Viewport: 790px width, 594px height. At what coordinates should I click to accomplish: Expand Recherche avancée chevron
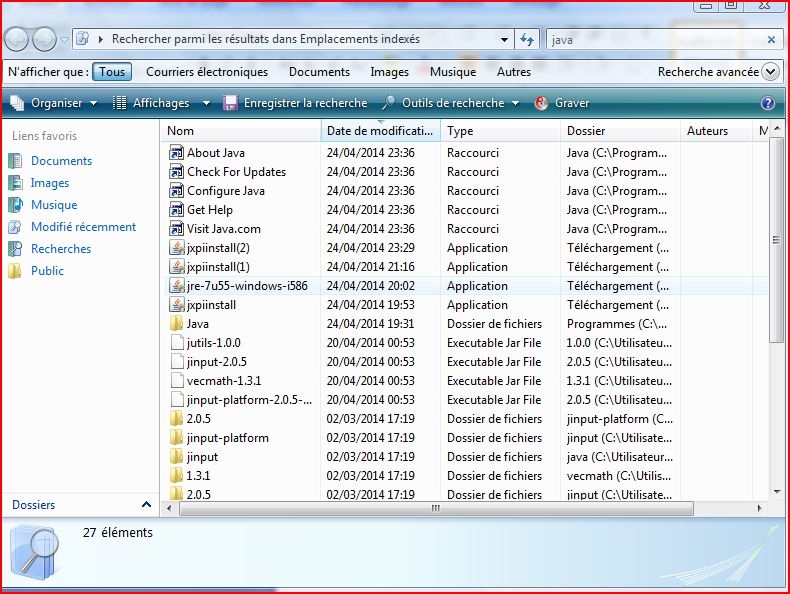[771, 72]
